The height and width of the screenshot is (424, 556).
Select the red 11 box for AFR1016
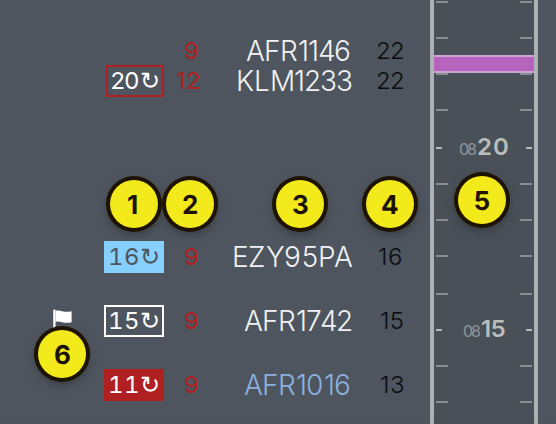pyautogui.click(x=134, y=385)
